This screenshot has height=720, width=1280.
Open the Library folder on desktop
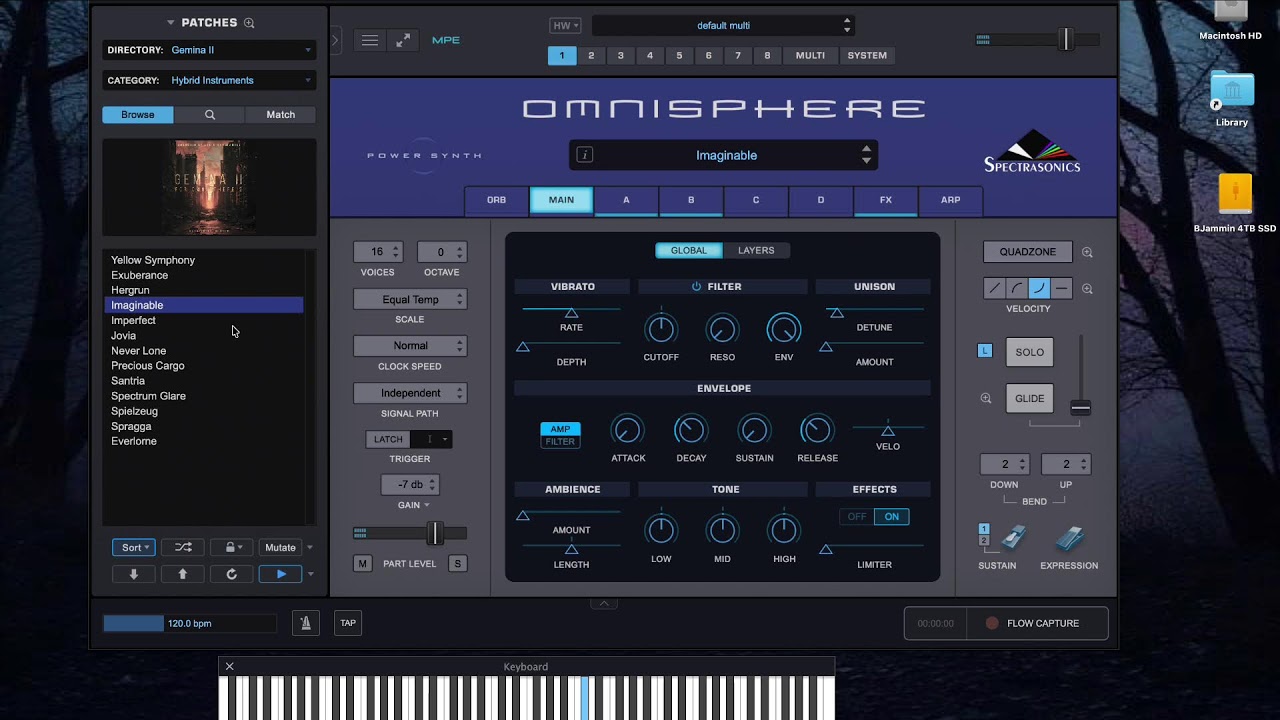[x=1232, y=92]
